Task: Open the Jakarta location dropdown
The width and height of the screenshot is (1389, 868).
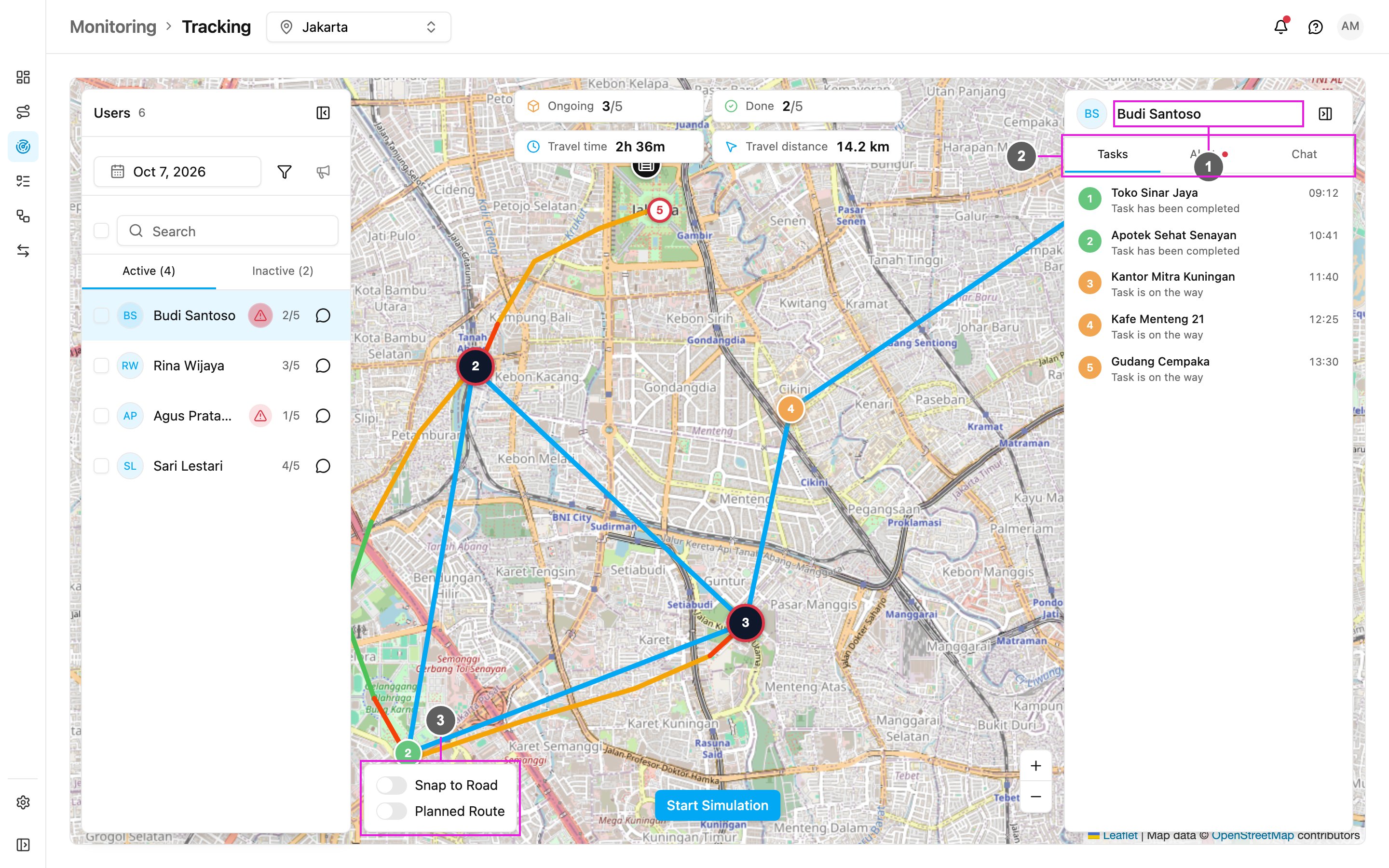Action: click(x=359, y=27)
